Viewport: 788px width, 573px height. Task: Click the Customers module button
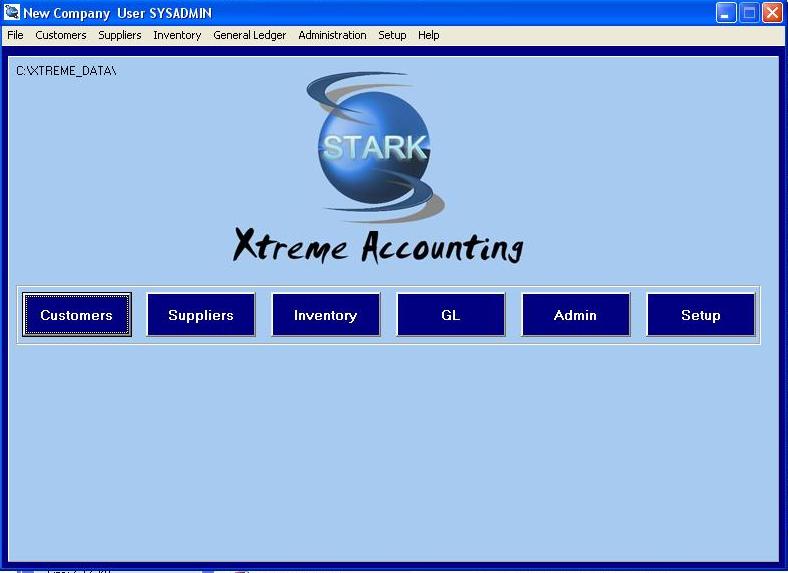coord(77,315)
